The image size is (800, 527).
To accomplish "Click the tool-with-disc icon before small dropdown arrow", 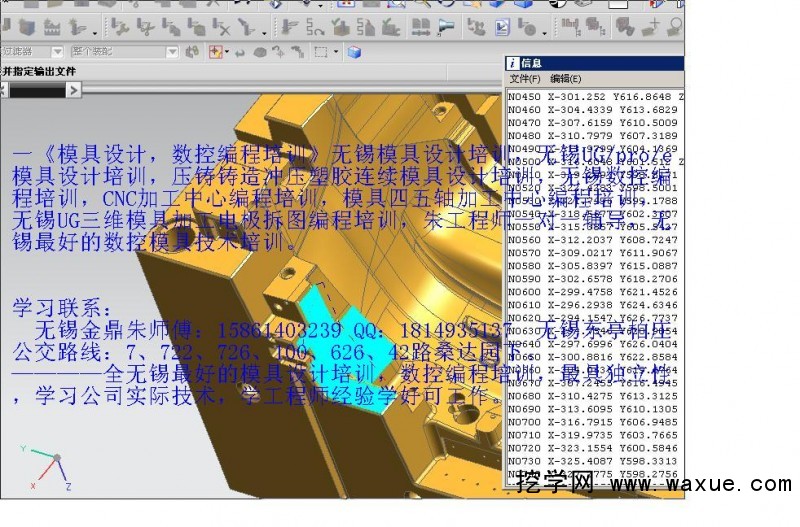I will [527, 27].
